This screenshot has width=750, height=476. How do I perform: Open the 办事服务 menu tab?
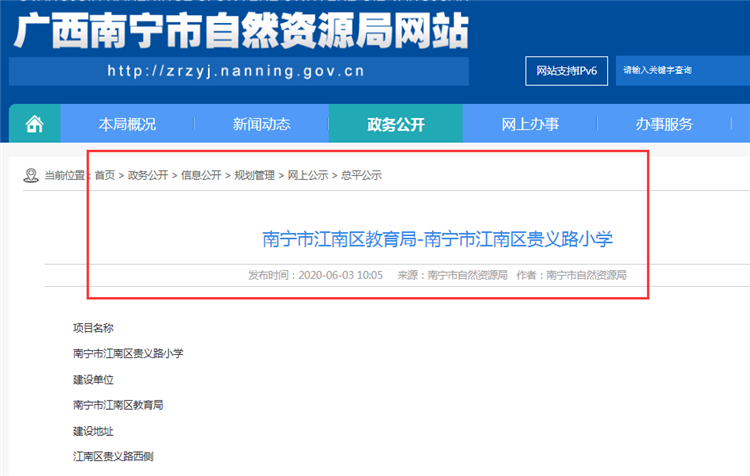pos(664,124)
